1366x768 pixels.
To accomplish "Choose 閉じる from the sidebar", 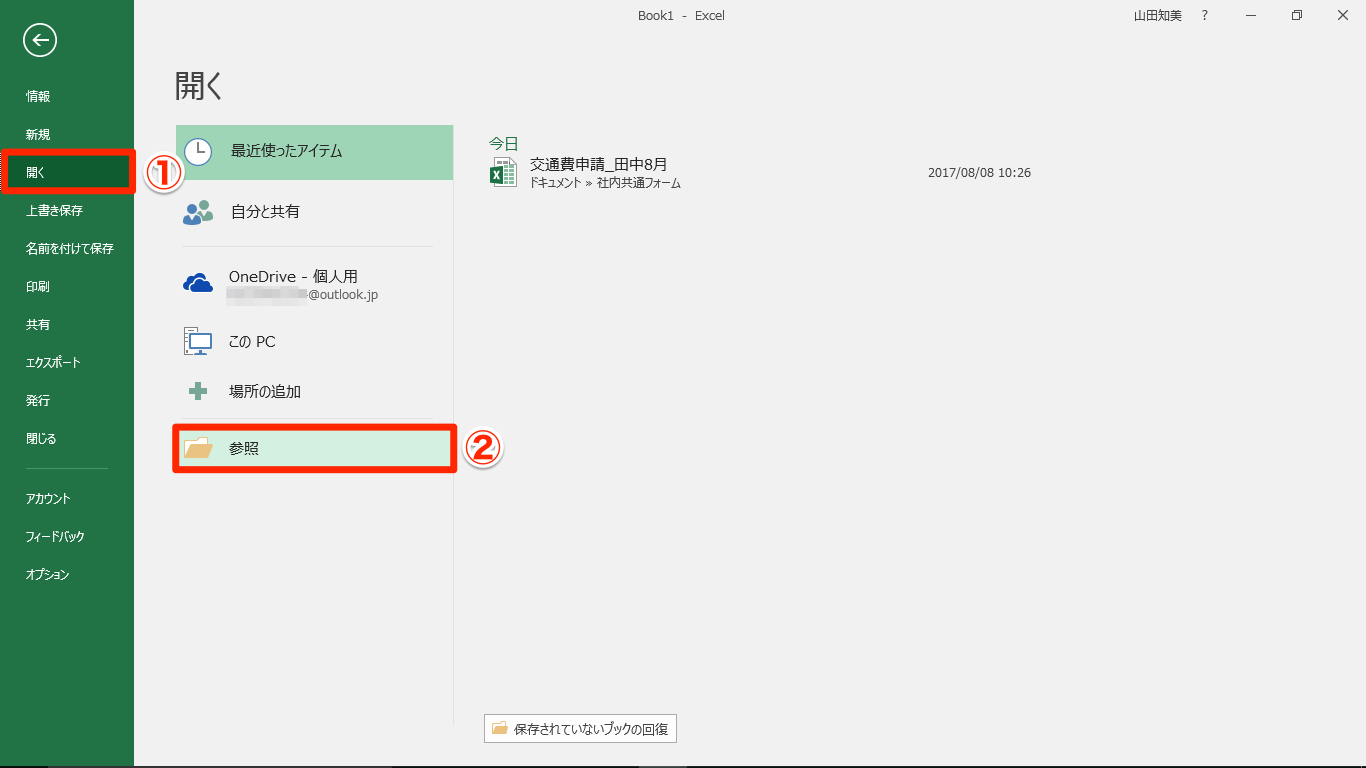I will [x=67, y=438].
